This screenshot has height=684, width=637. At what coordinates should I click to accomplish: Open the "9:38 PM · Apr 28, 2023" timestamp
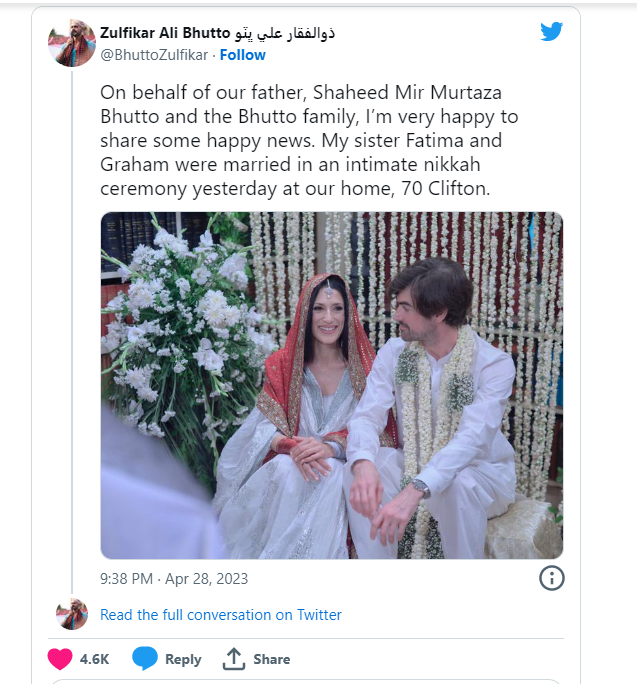pos(174,578)
